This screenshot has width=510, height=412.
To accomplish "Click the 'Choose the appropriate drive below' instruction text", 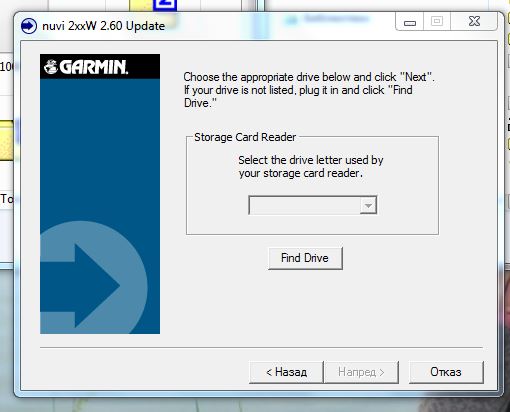I will pos(309,90).
